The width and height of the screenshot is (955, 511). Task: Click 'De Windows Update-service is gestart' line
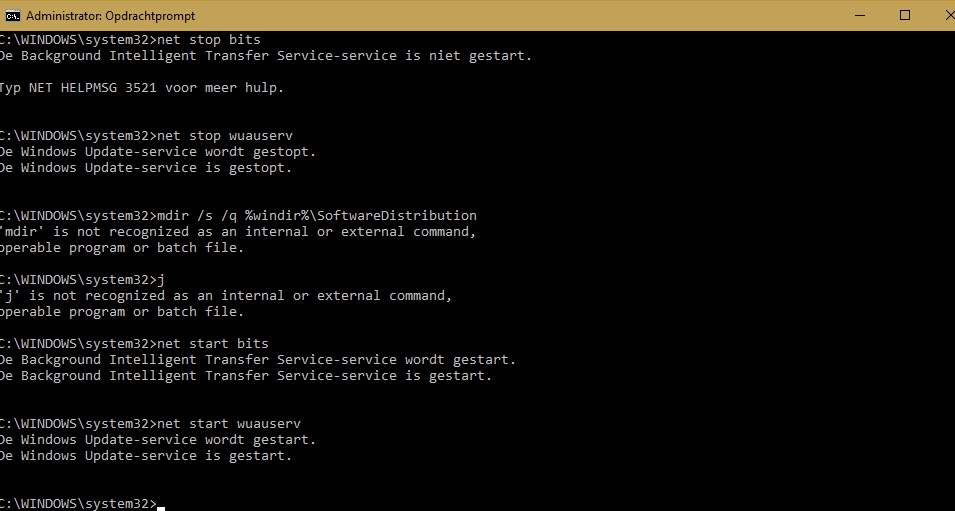coord(146,456)
